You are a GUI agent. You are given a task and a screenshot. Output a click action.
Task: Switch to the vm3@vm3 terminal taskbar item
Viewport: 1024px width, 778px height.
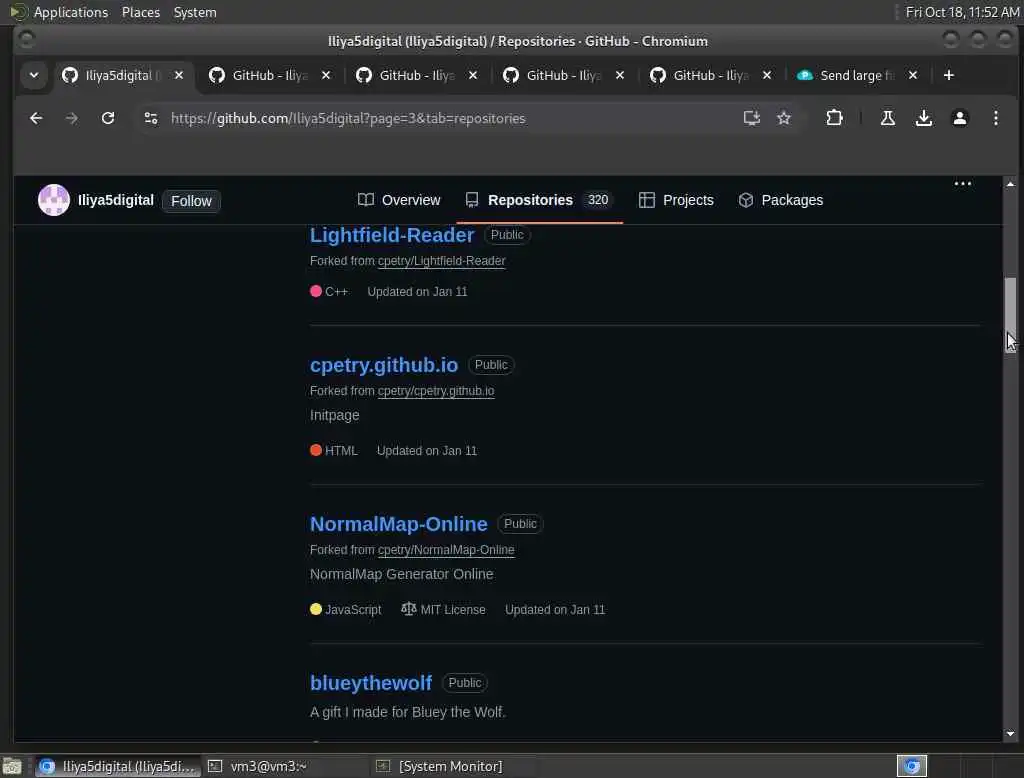pyautogui.click(x=284, y=766)
